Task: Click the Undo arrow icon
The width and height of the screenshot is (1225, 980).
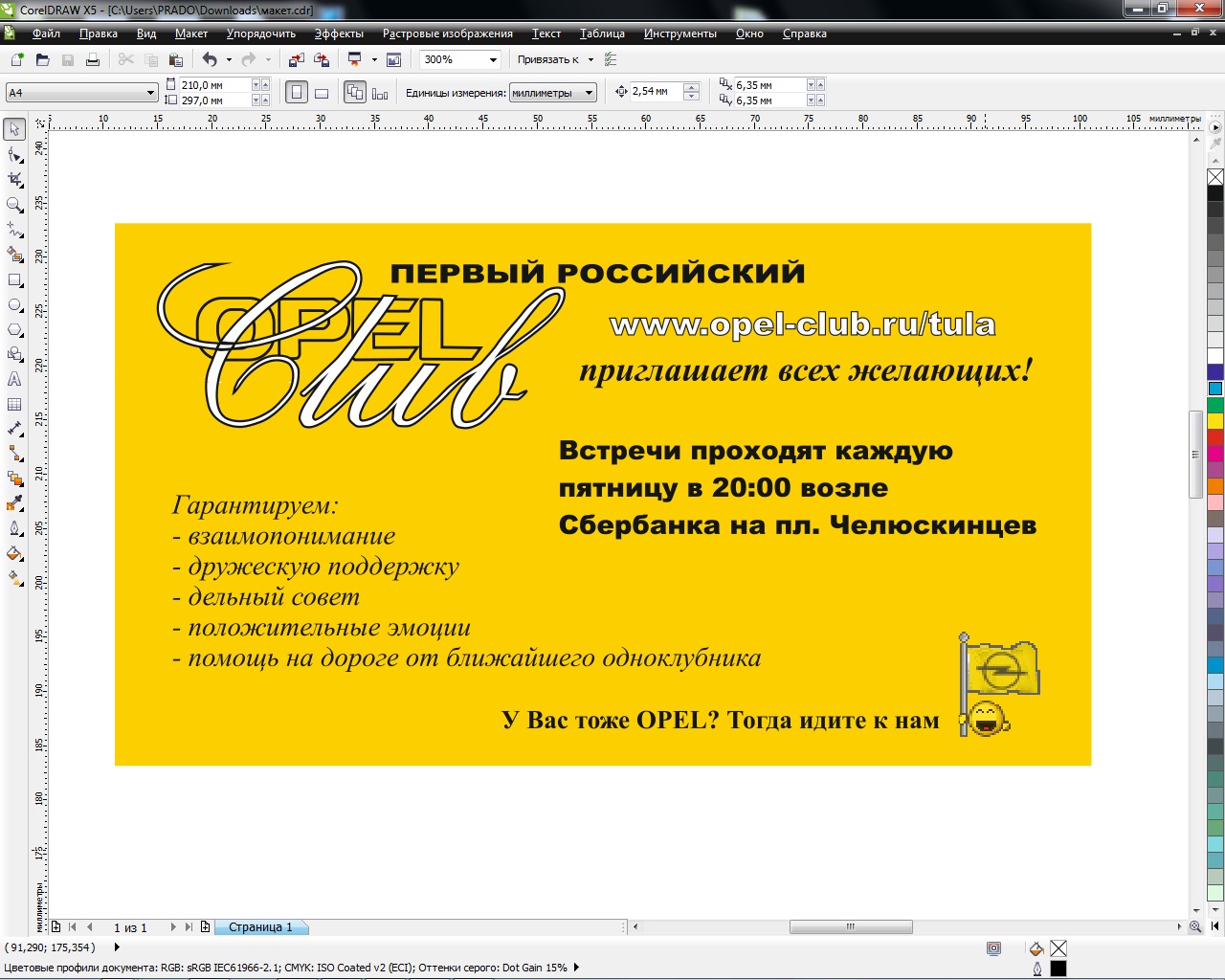Action: click(210, 59)
